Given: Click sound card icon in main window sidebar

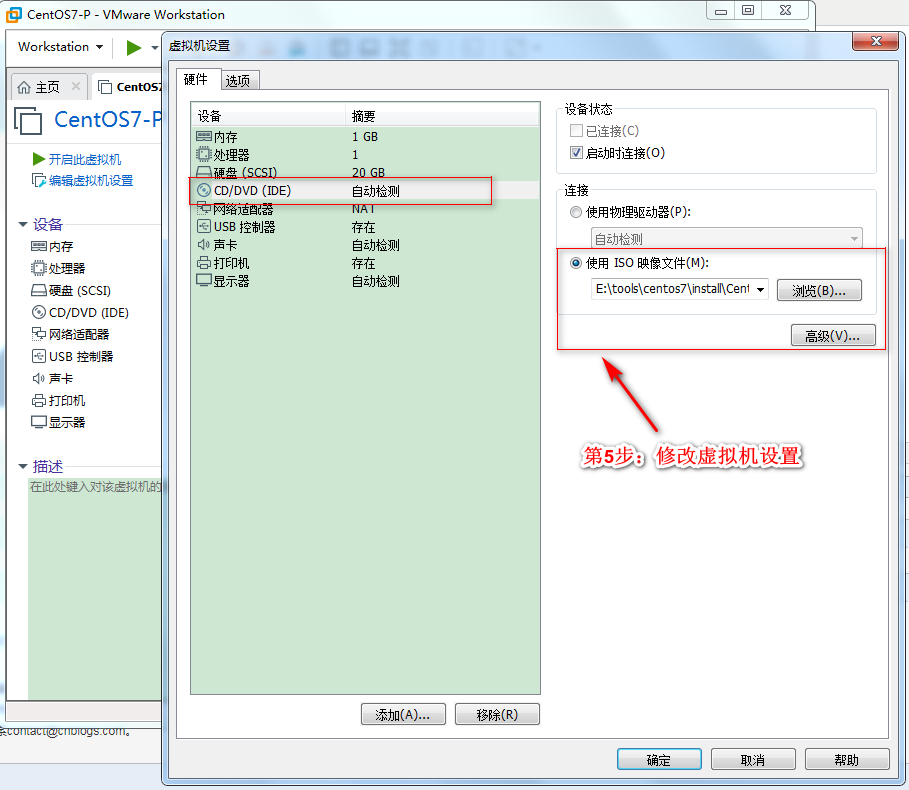Looking at the screenshot, I should (39, 378).
